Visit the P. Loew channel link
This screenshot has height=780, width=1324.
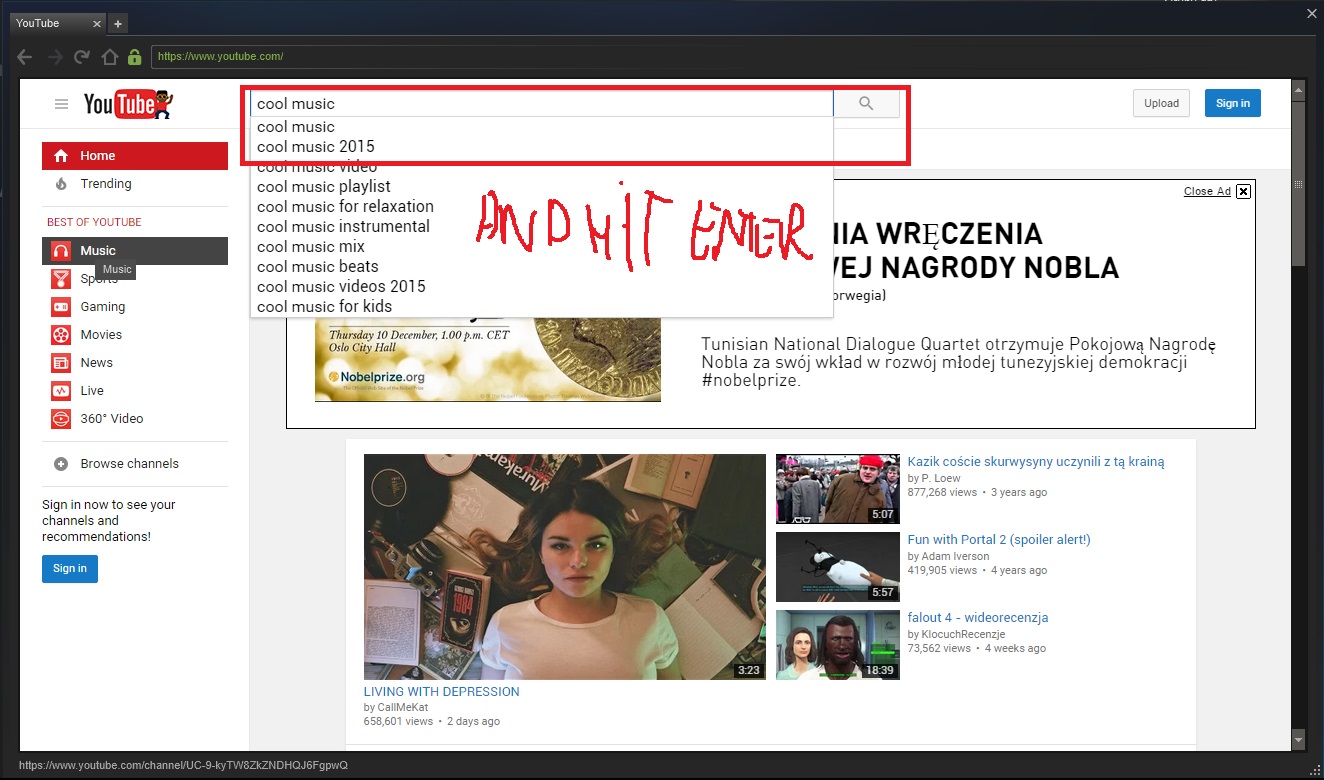pos(941,478)
